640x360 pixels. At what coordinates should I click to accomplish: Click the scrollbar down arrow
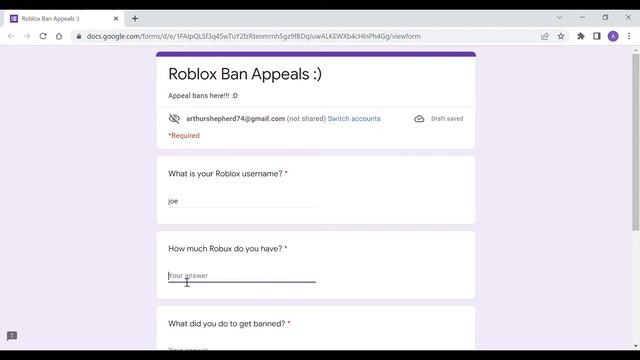click(636, 346)
